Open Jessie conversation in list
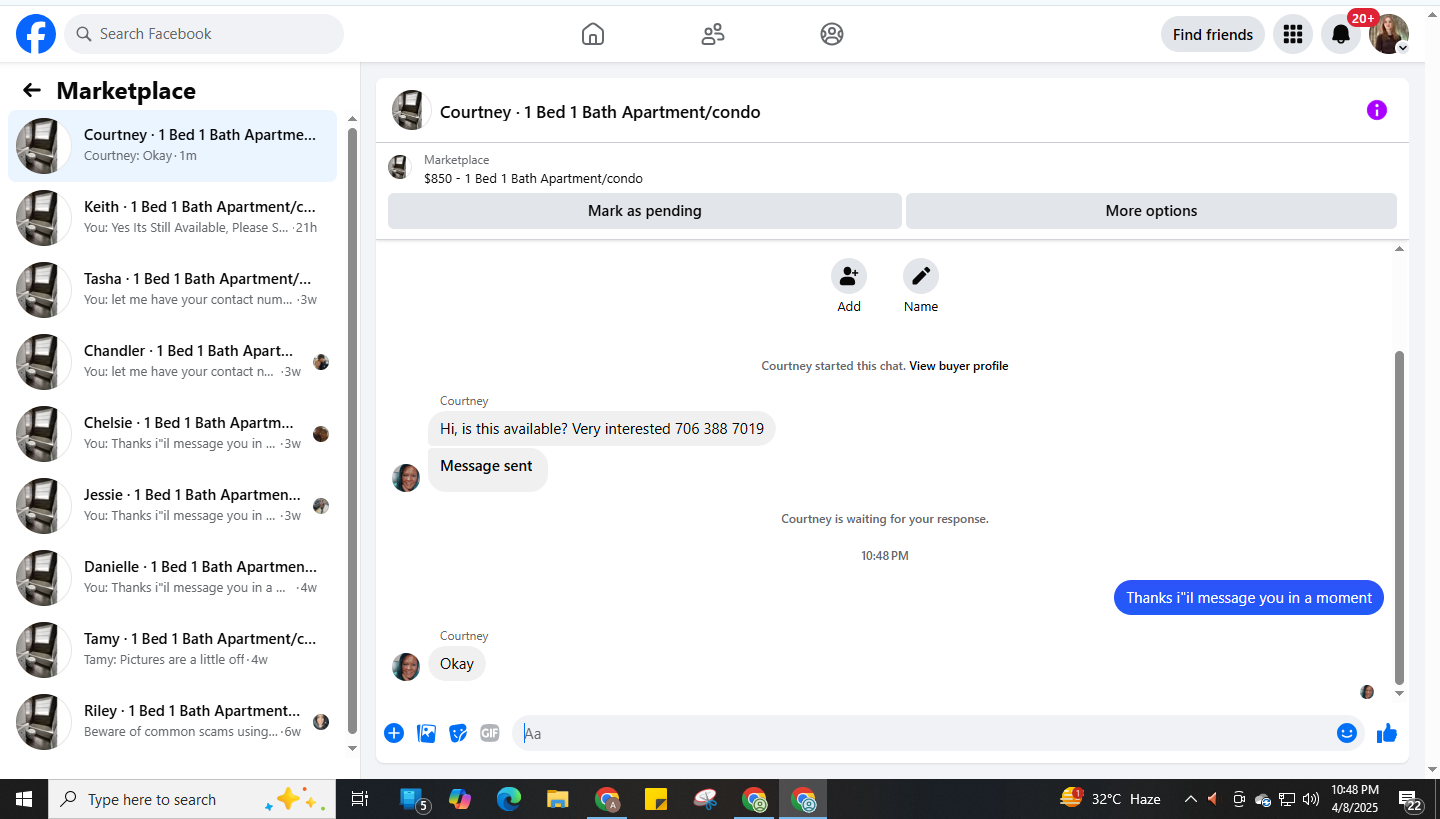Viewport: 1440px width, 819px height. [172, 506]
